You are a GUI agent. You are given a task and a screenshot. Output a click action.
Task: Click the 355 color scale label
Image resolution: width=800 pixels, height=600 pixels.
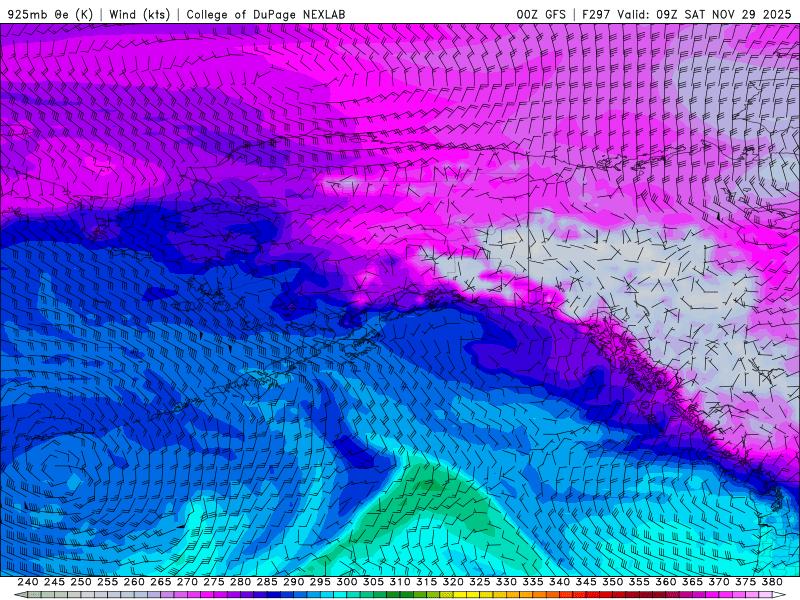[x=639, y=582]
